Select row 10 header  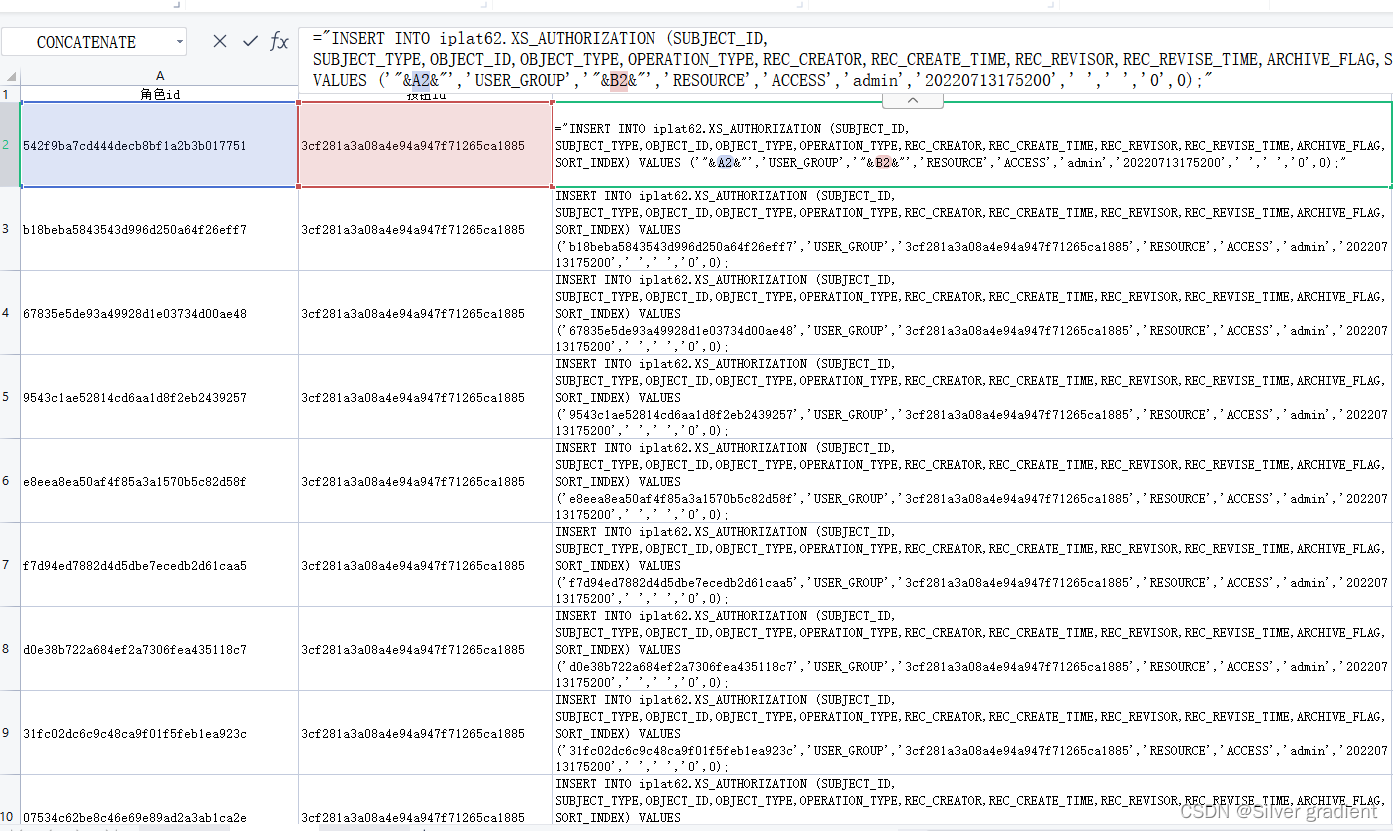(x=10, y=801)
